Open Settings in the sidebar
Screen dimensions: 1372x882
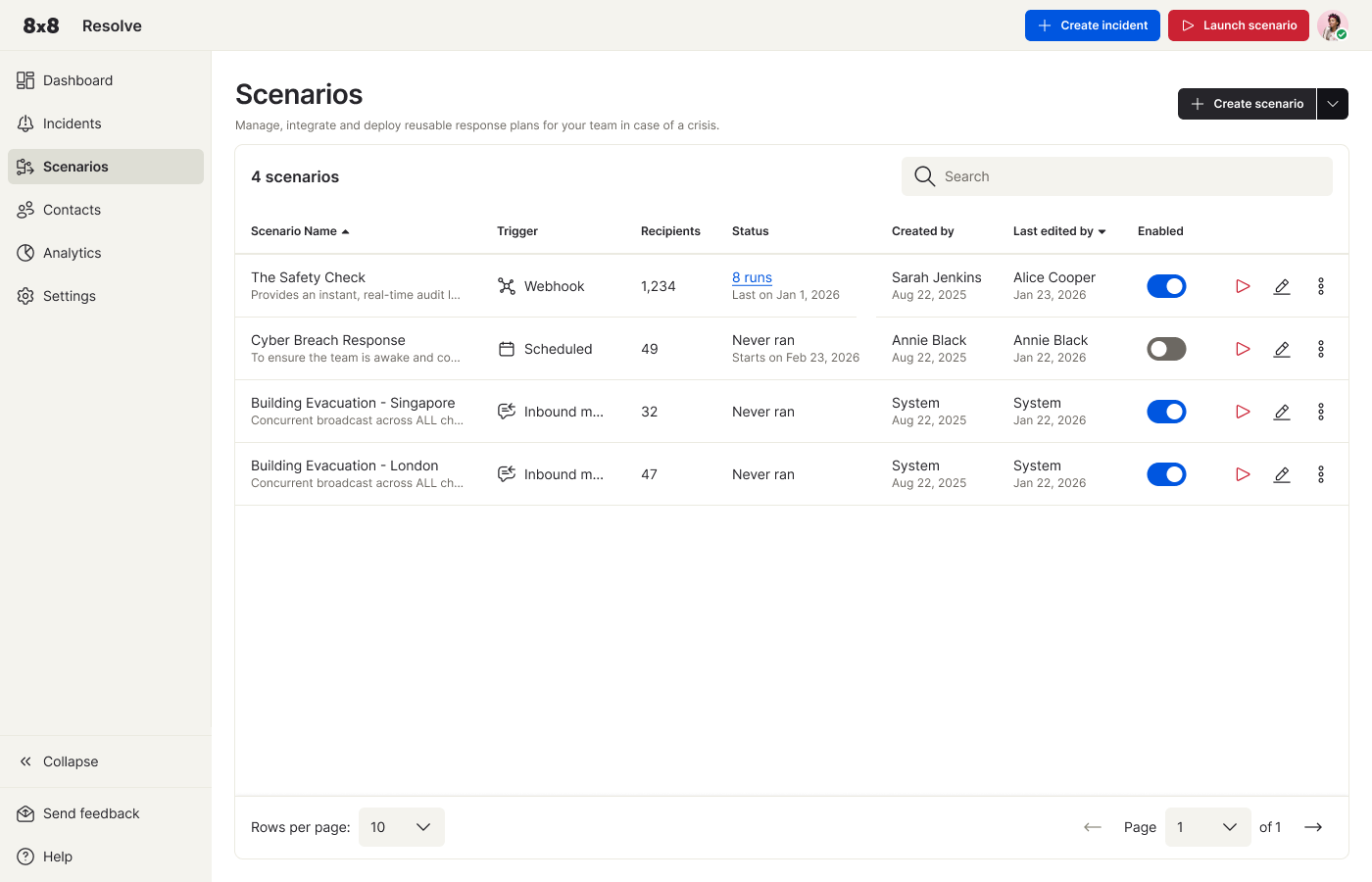(x=106, y=296)
